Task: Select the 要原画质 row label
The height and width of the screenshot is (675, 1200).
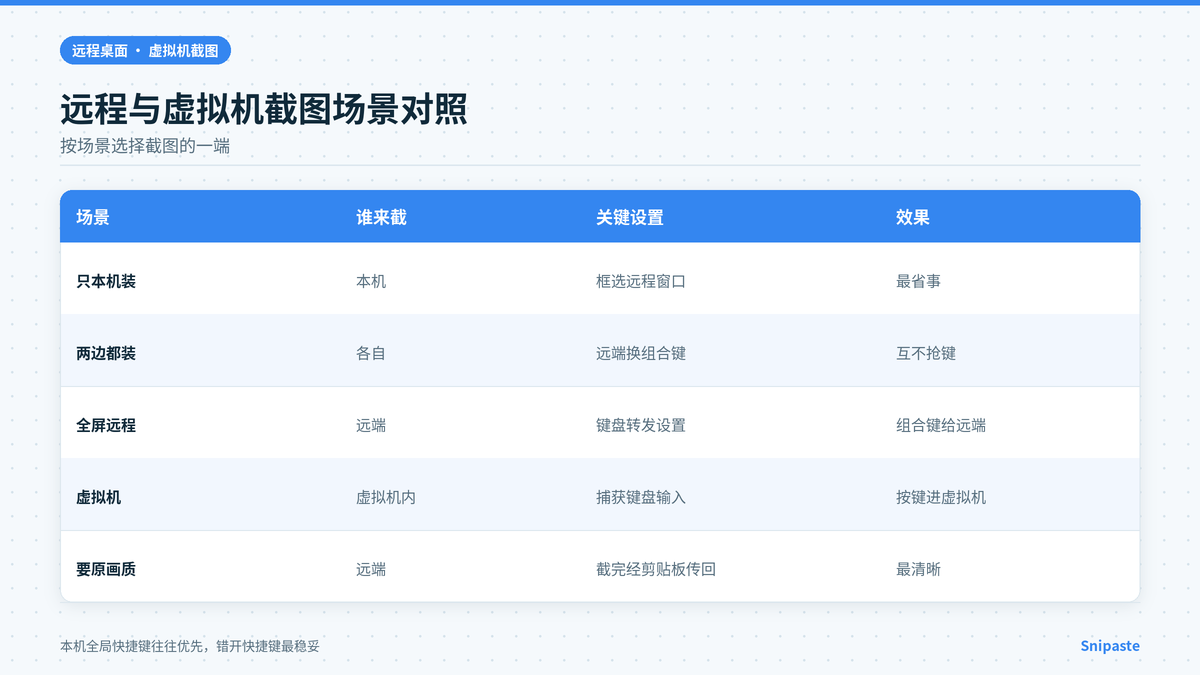Action: click(x=106, y=569)
